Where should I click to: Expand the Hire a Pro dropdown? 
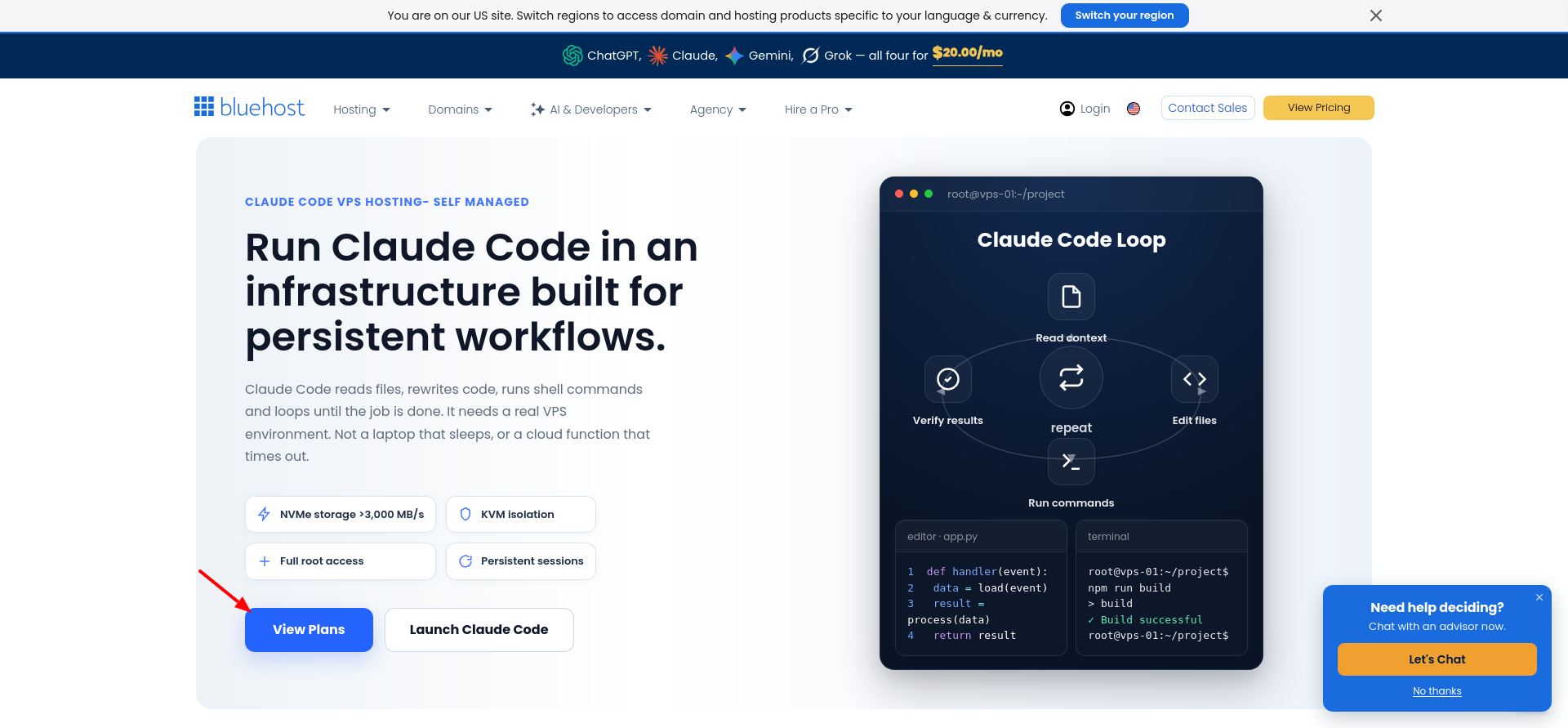[818, 109]
